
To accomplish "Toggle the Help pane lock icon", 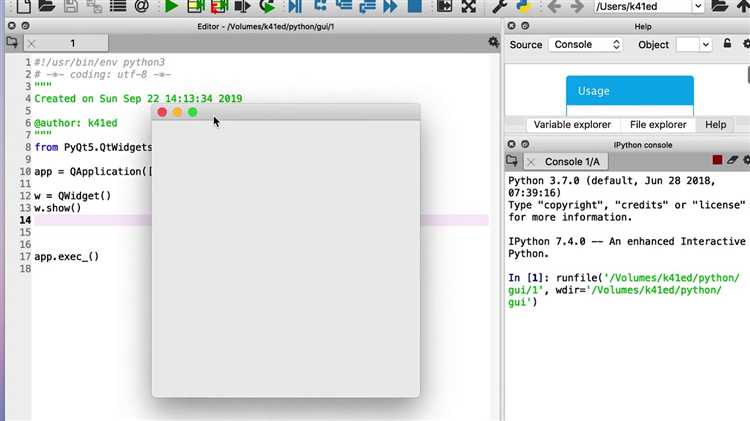I will [x=727, y=45].
